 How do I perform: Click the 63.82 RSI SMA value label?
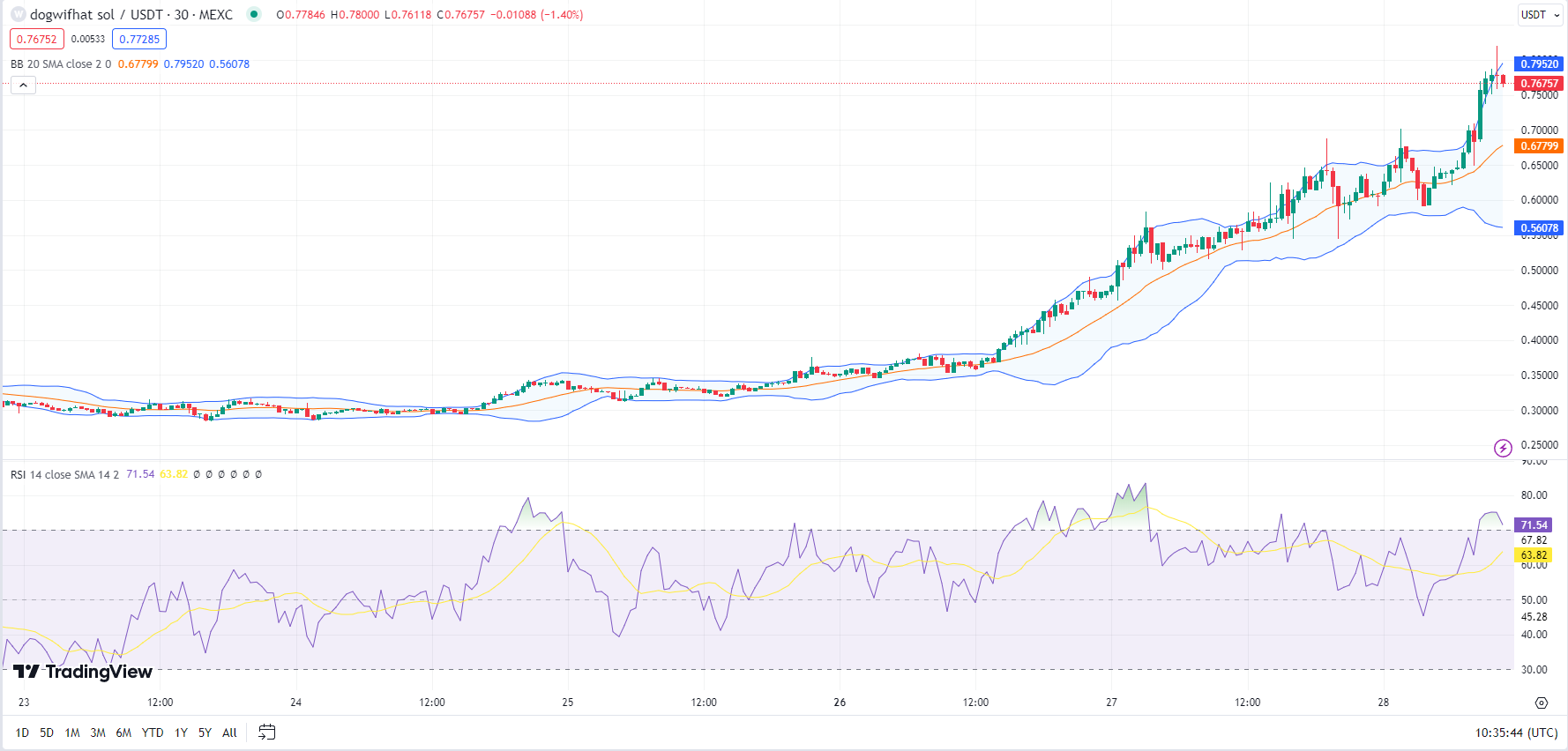1534,555
